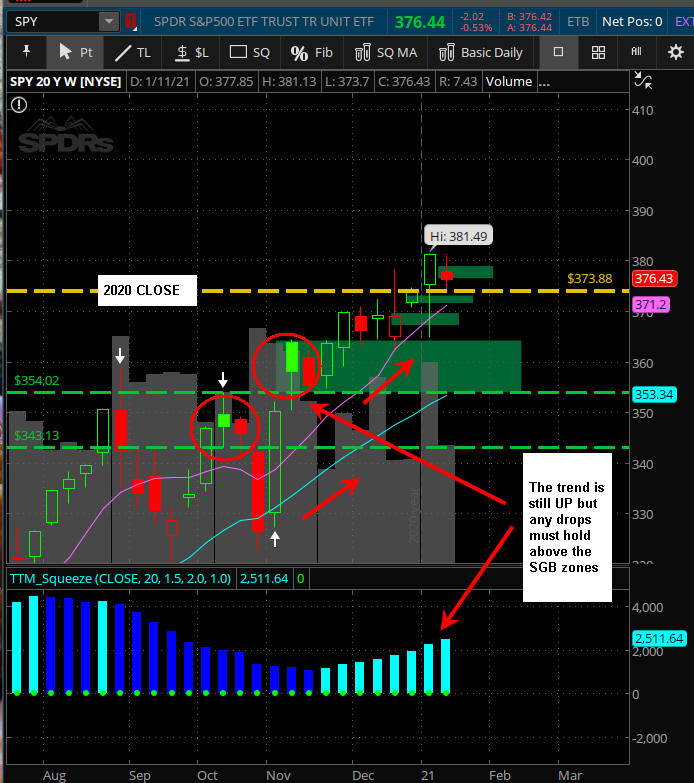The image size is (694, 783).
Task: Select the Price Level ($L) tool
Action: (192, 52)
